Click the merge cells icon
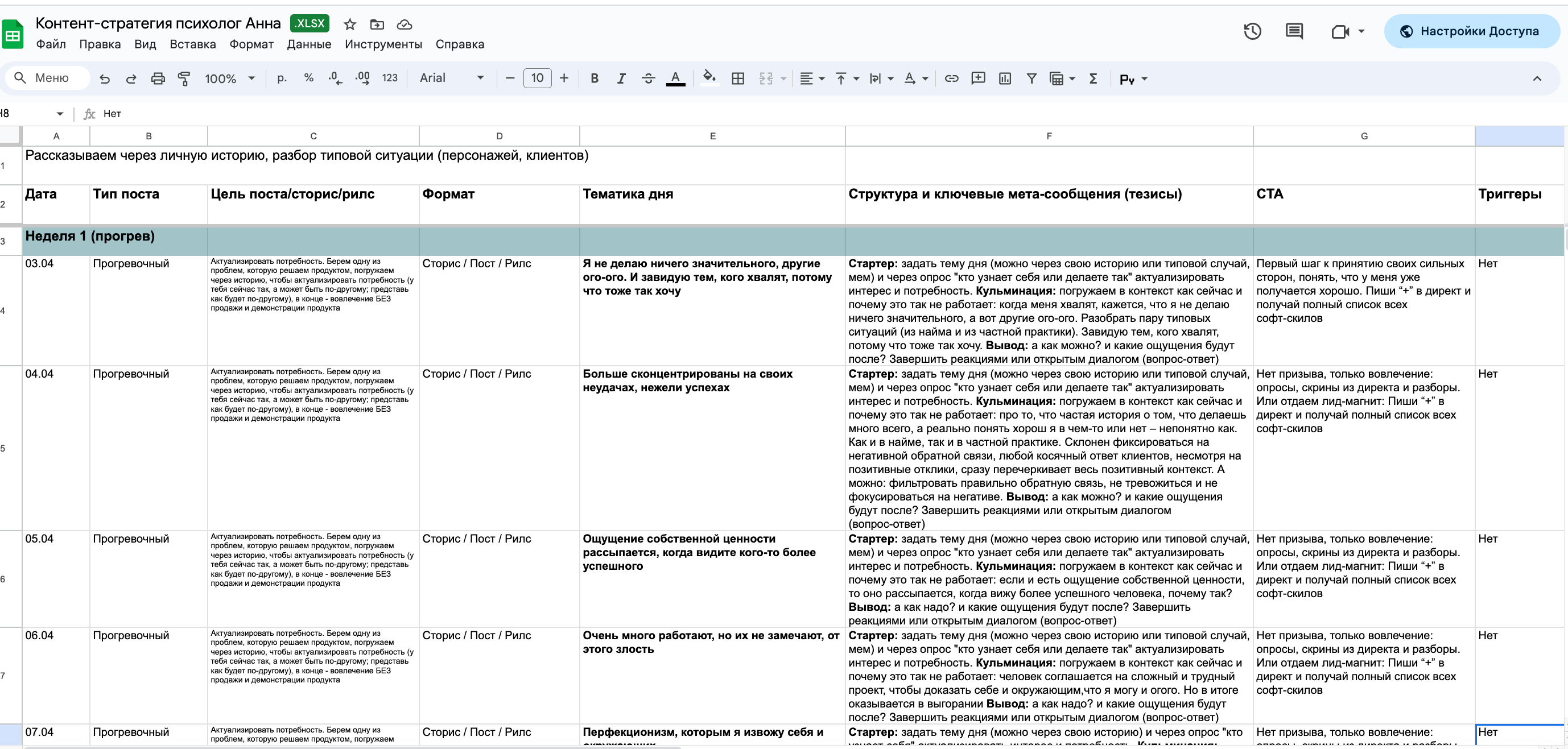Screen dimensions: 1568x749 pyautogui.click(x=766, y=78)
